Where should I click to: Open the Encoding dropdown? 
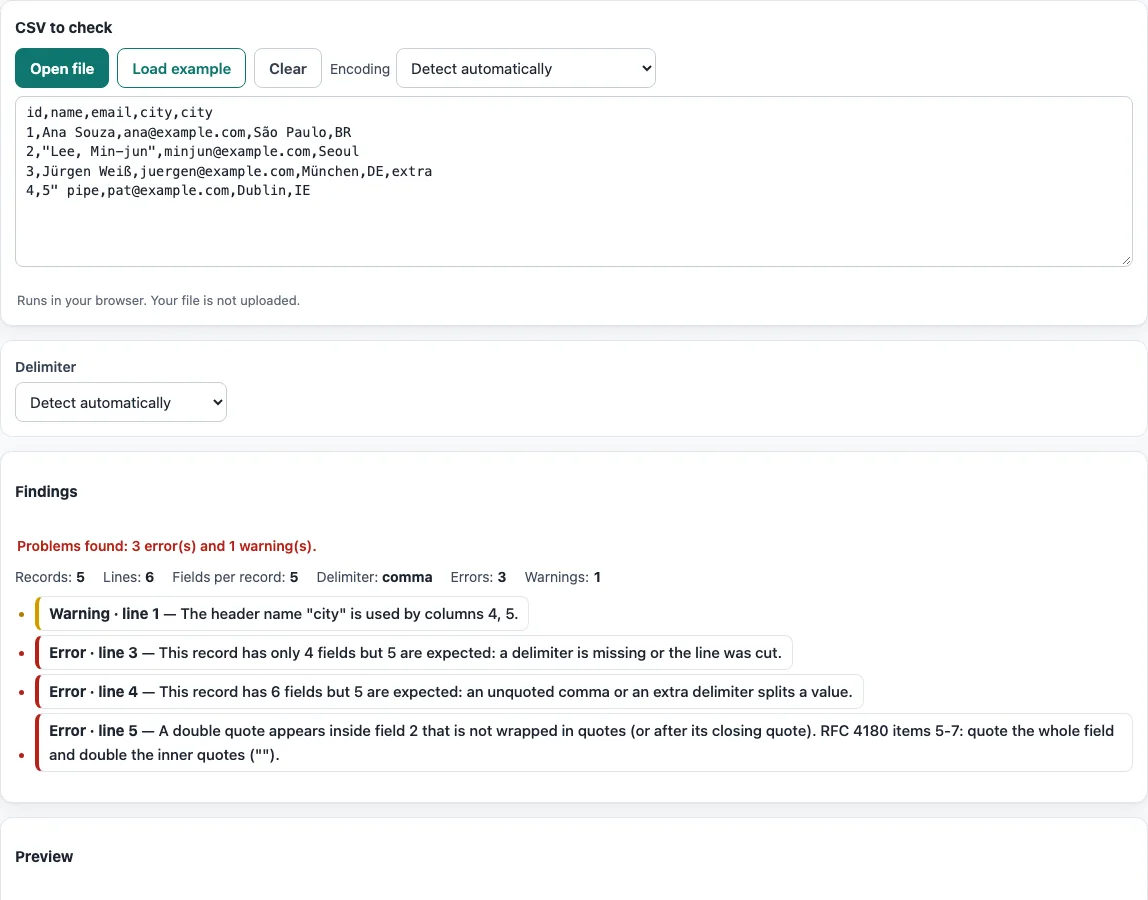click(526, 68)
